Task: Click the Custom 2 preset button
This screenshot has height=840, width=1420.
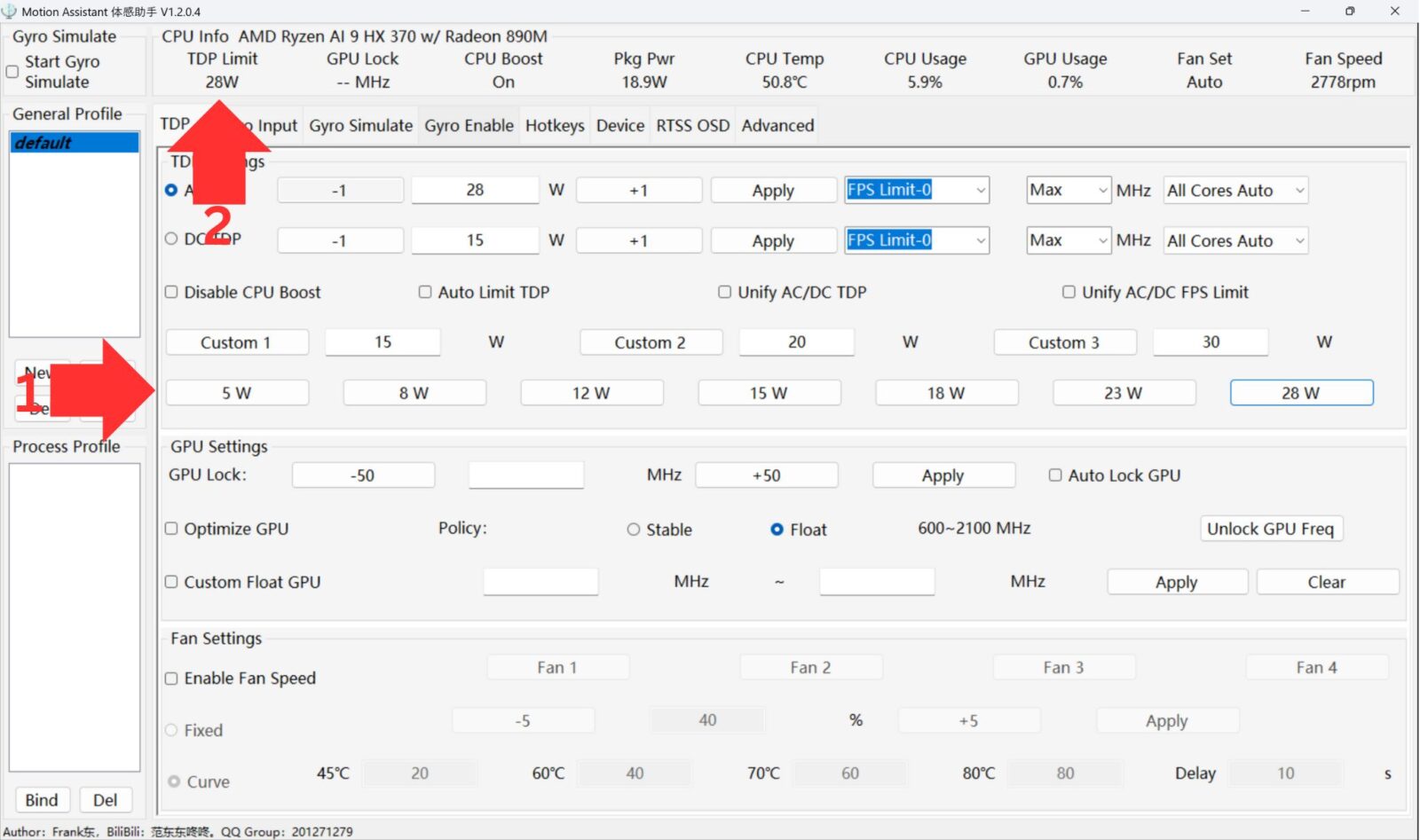Action: [x=651, y=342]
